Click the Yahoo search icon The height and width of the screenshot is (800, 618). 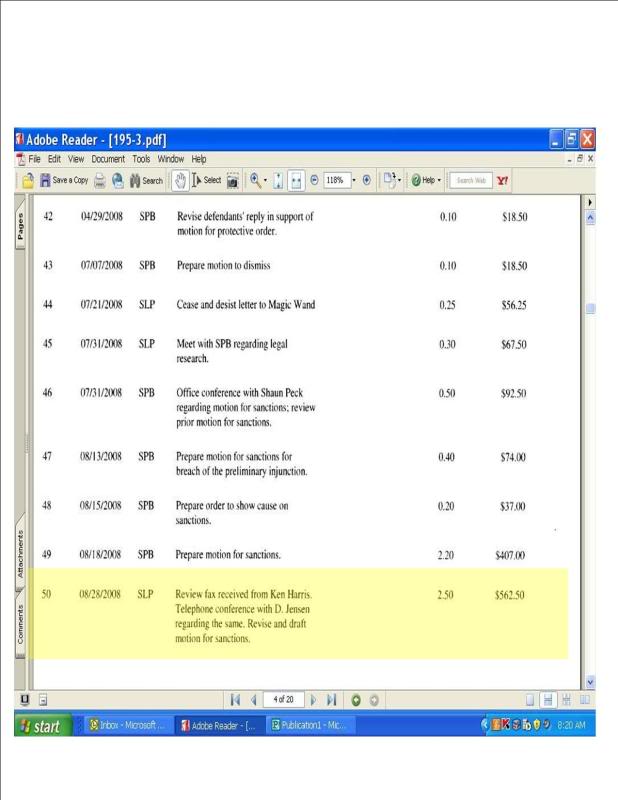click(x=503, y=181)
